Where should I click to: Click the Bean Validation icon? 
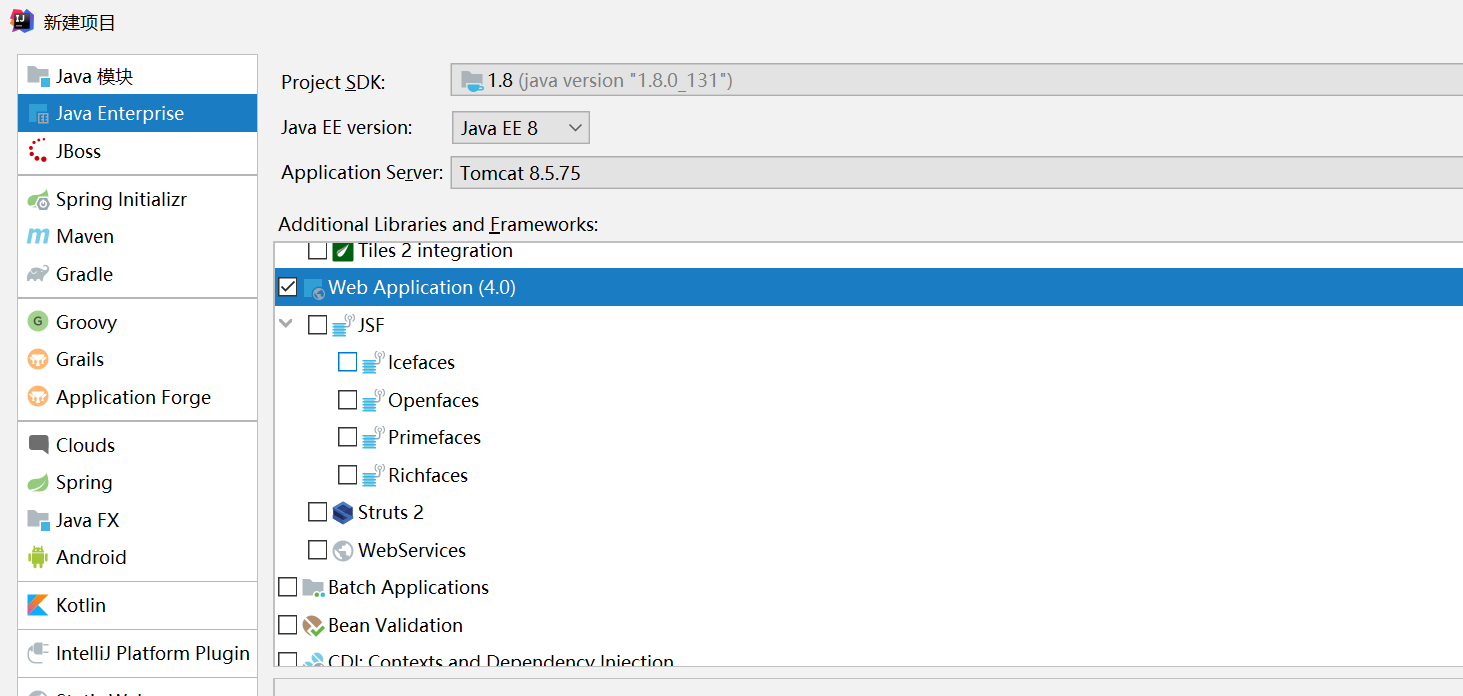(x=314, y=625)
